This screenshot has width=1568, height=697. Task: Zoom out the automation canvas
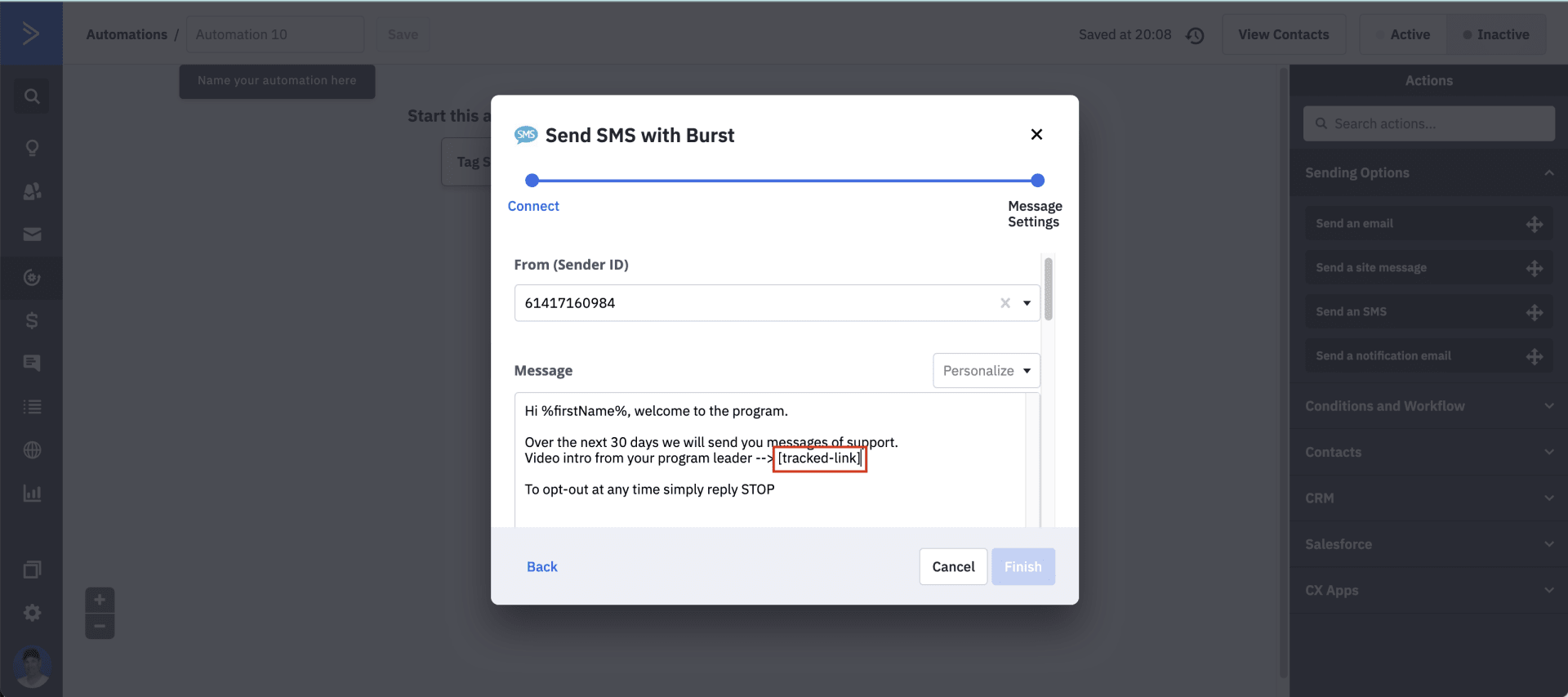click(x=100, y=627)
